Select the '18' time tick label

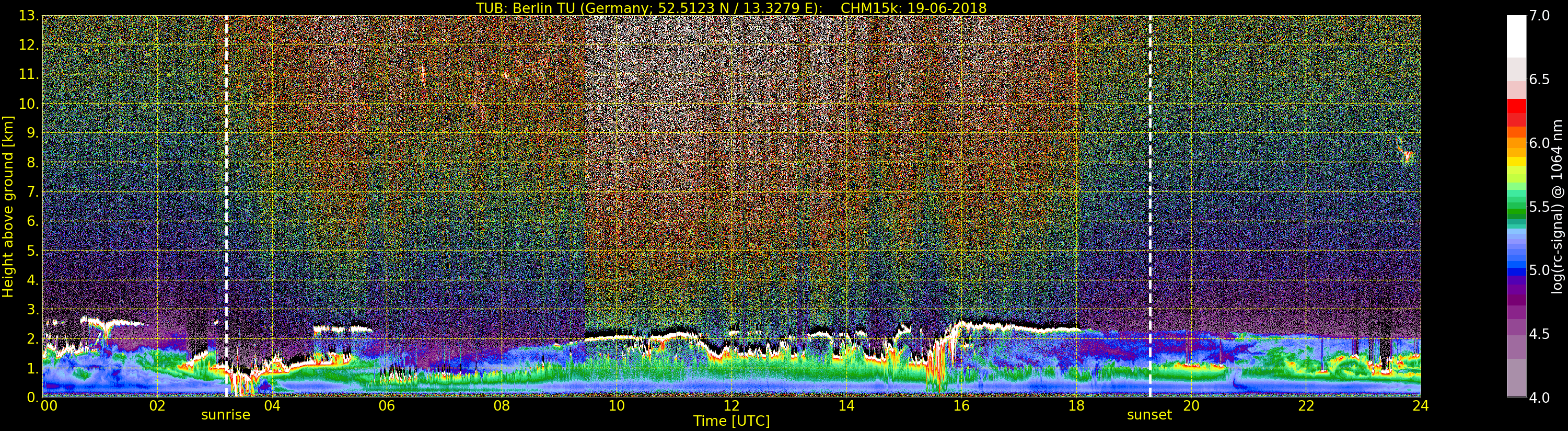[1076, 405]
